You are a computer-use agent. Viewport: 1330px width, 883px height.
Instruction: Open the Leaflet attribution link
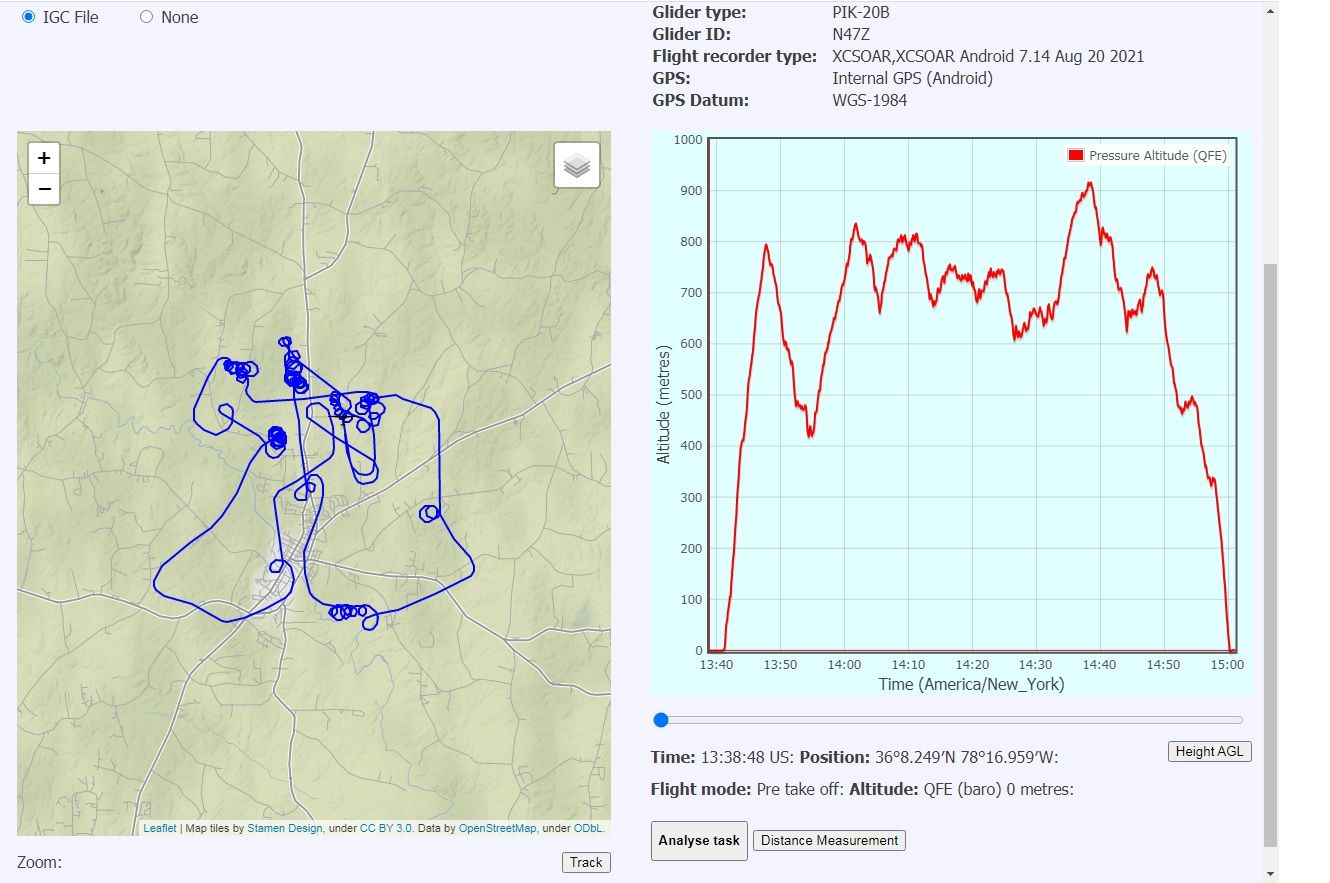[160, 828]
